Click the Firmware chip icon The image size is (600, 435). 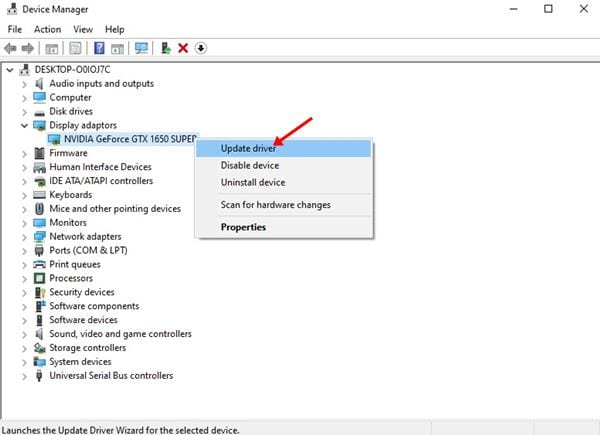[39, 153]
